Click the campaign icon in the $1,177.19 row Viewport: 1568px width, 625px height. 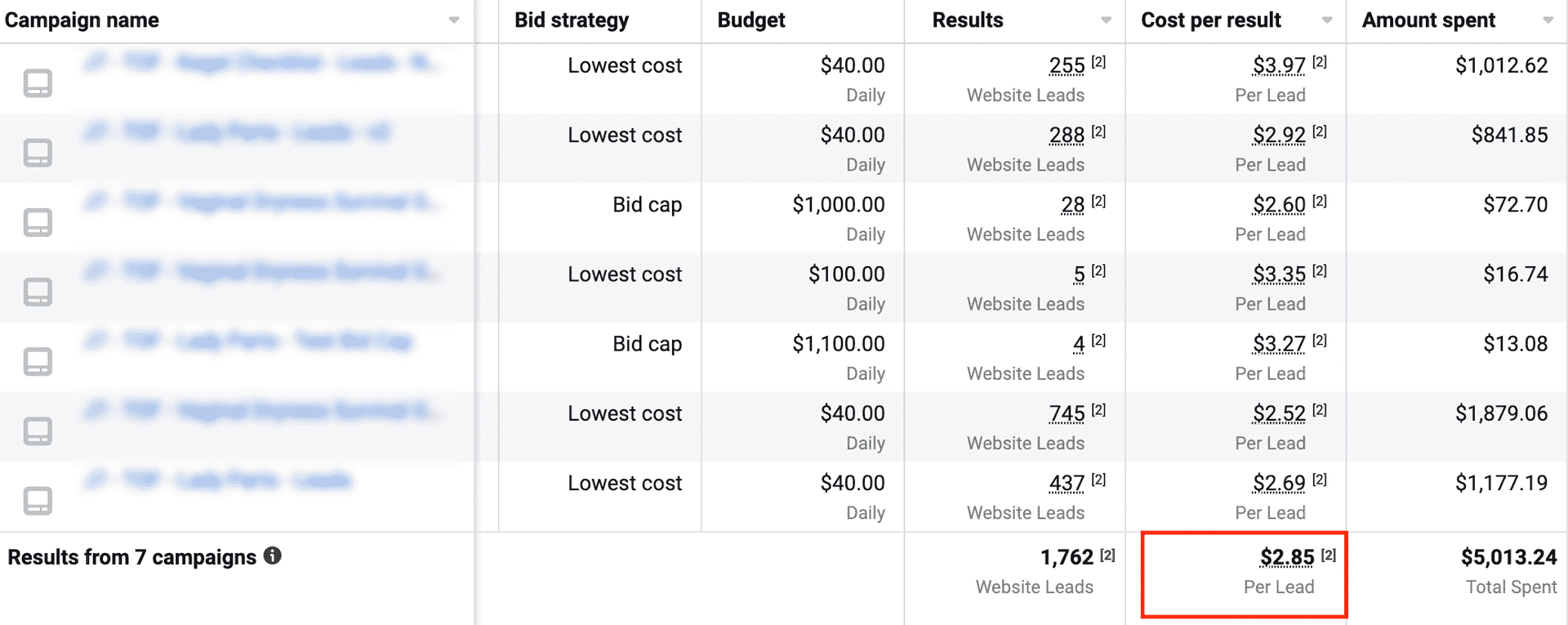point(38,500)
